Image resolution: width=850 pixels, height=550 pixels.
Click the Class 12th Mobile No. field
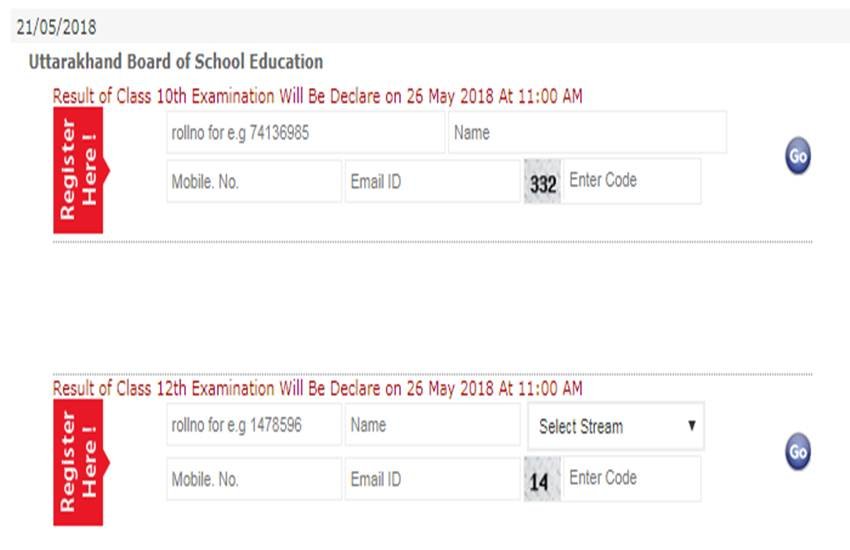click(x=254, y=479)
